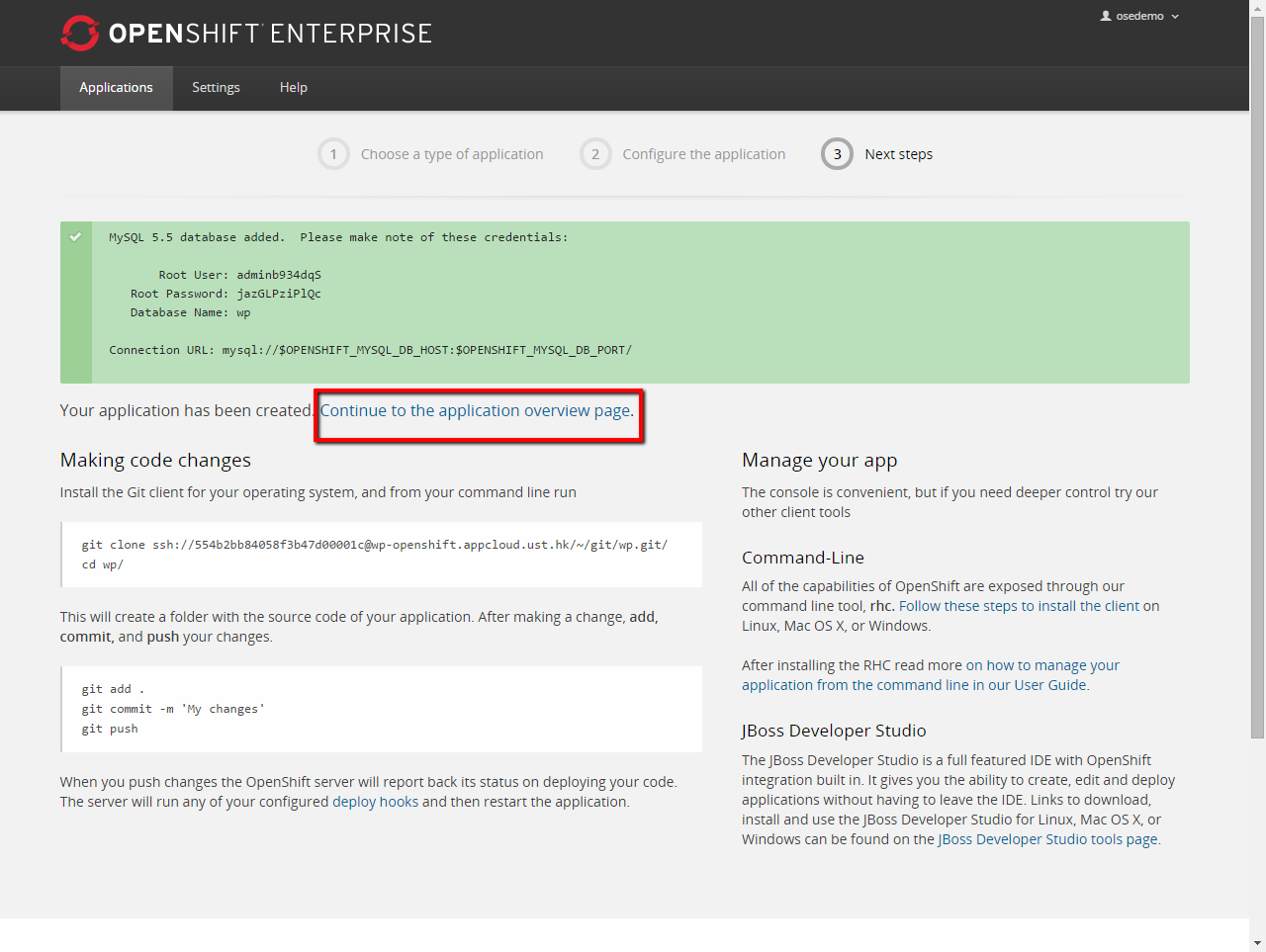Visit the JBoss Developer Studio tools page
Viewport: 1266px width, 952px height.
click(1047, 839)
